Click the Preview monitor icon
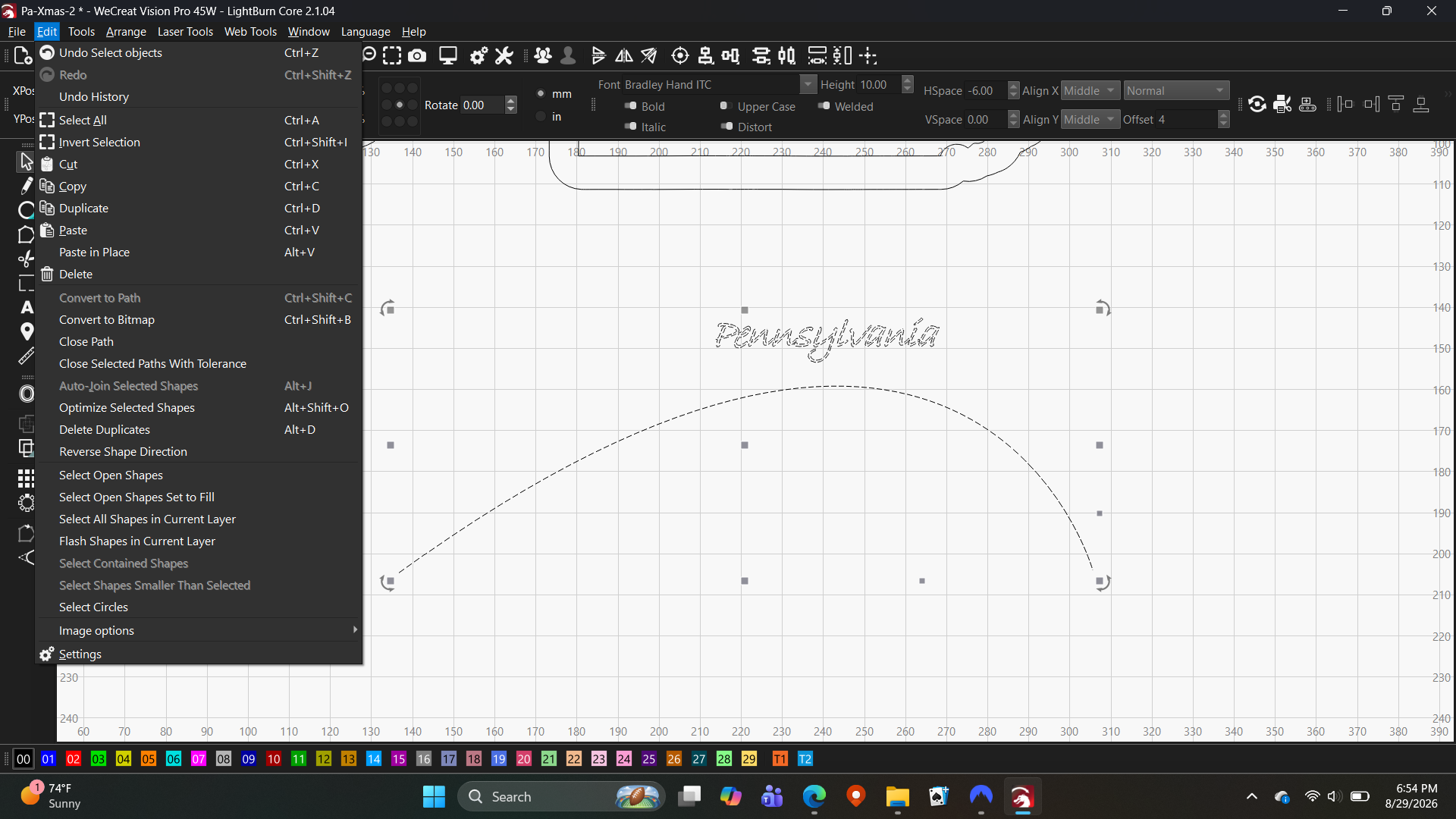The width and height of the screenshot is (1456, 819). 448,55
